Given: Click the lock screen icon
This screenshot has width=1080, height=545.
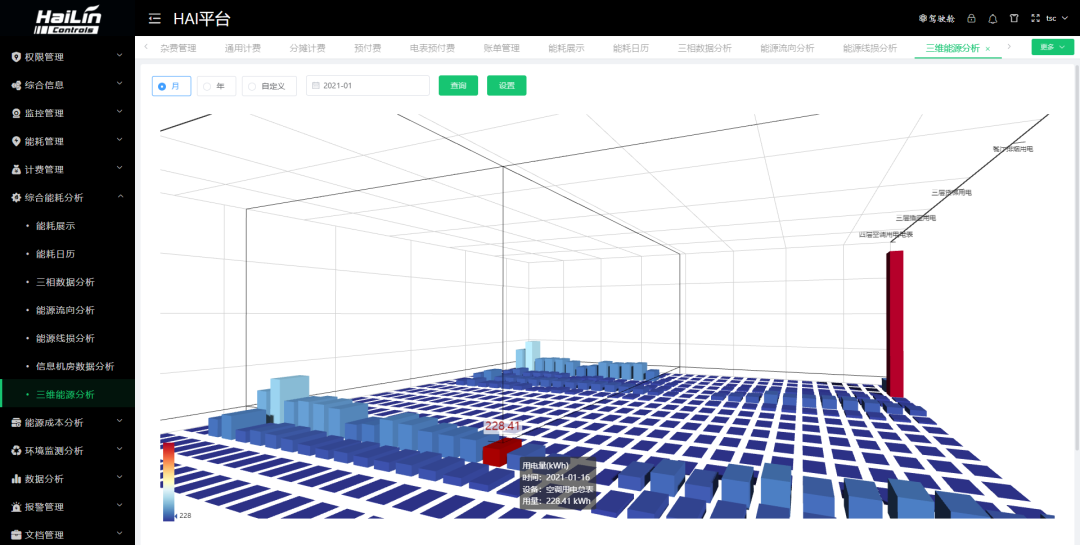Looking at the screenshot, I should click(x=971, y=18).
